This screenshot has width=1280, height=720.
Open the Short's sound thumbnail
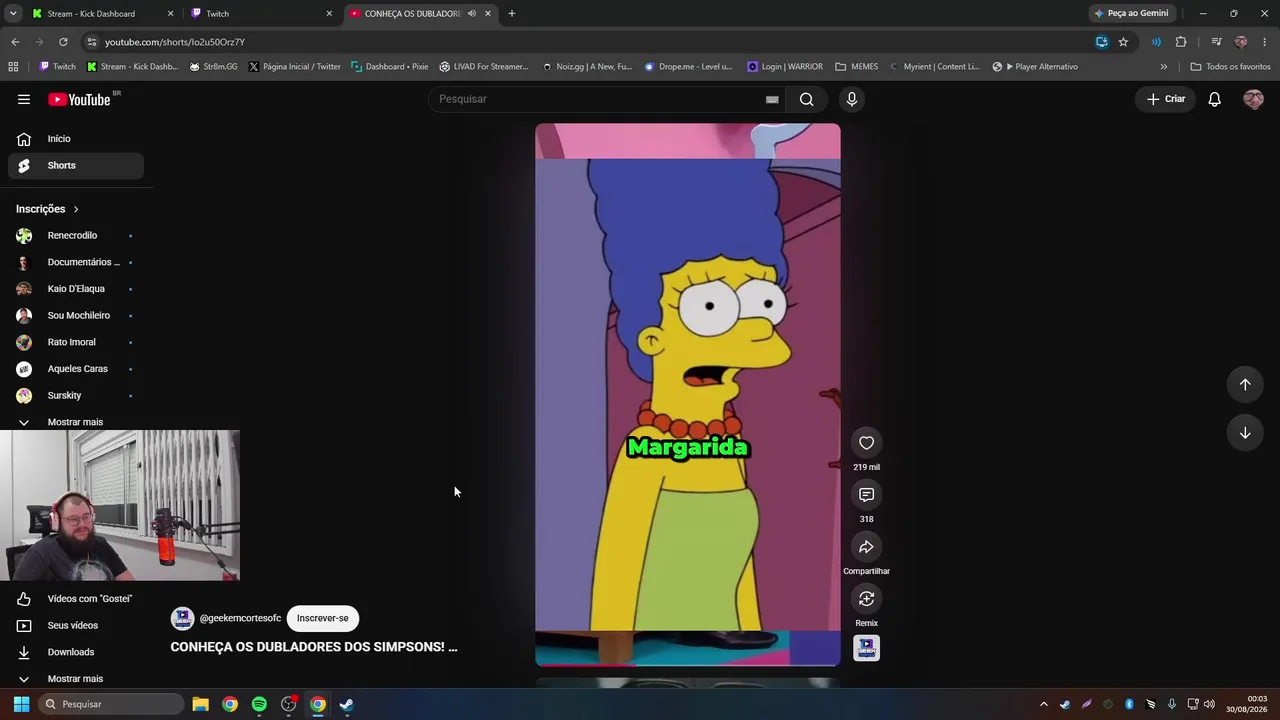click(866, 648)
